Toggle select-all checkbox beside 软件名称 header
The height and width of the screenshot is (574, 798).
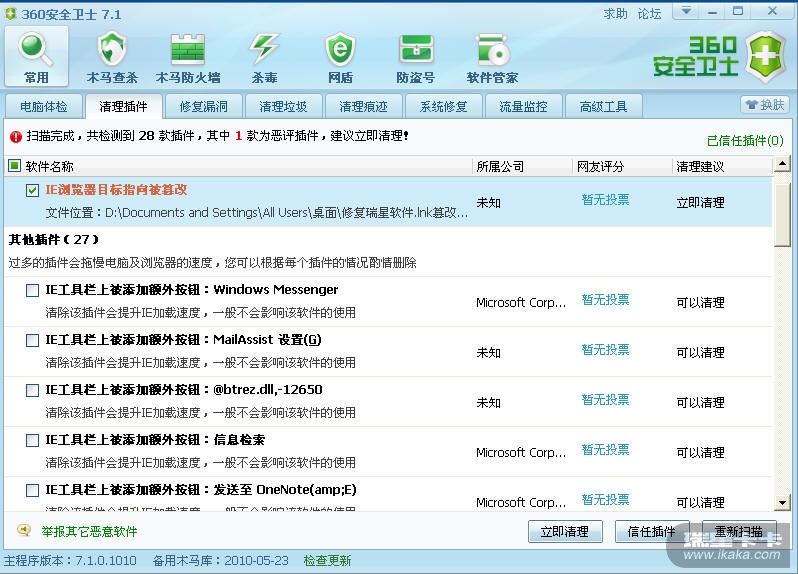tap(14, 166)
